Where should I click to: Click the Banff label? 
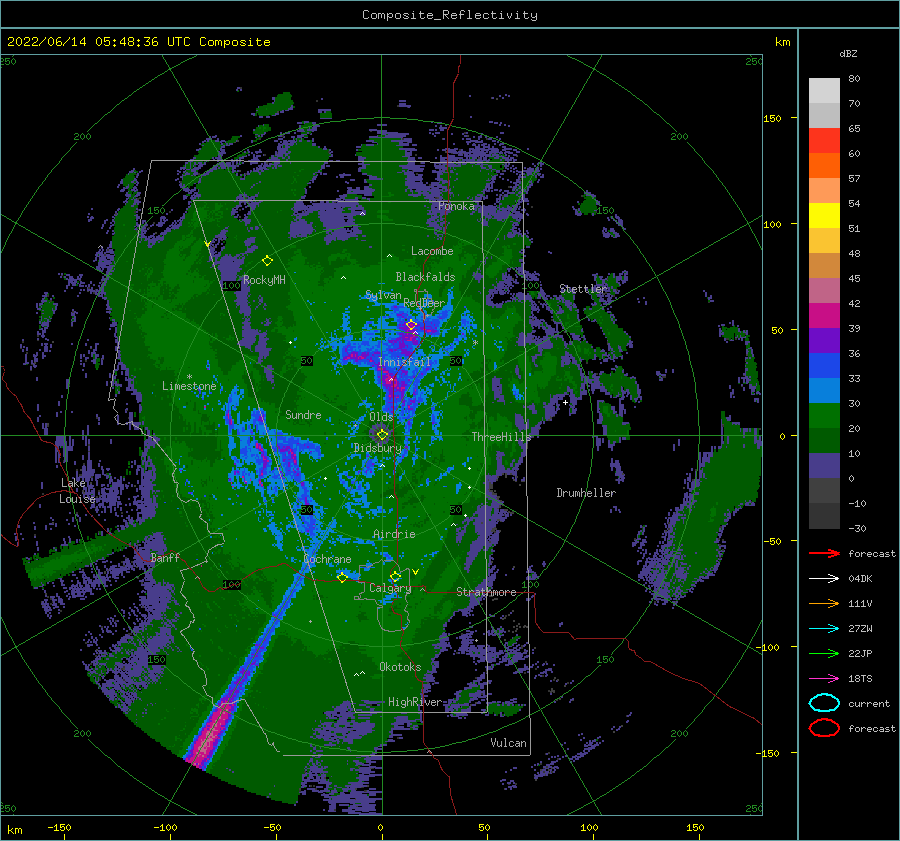point(165,557)
